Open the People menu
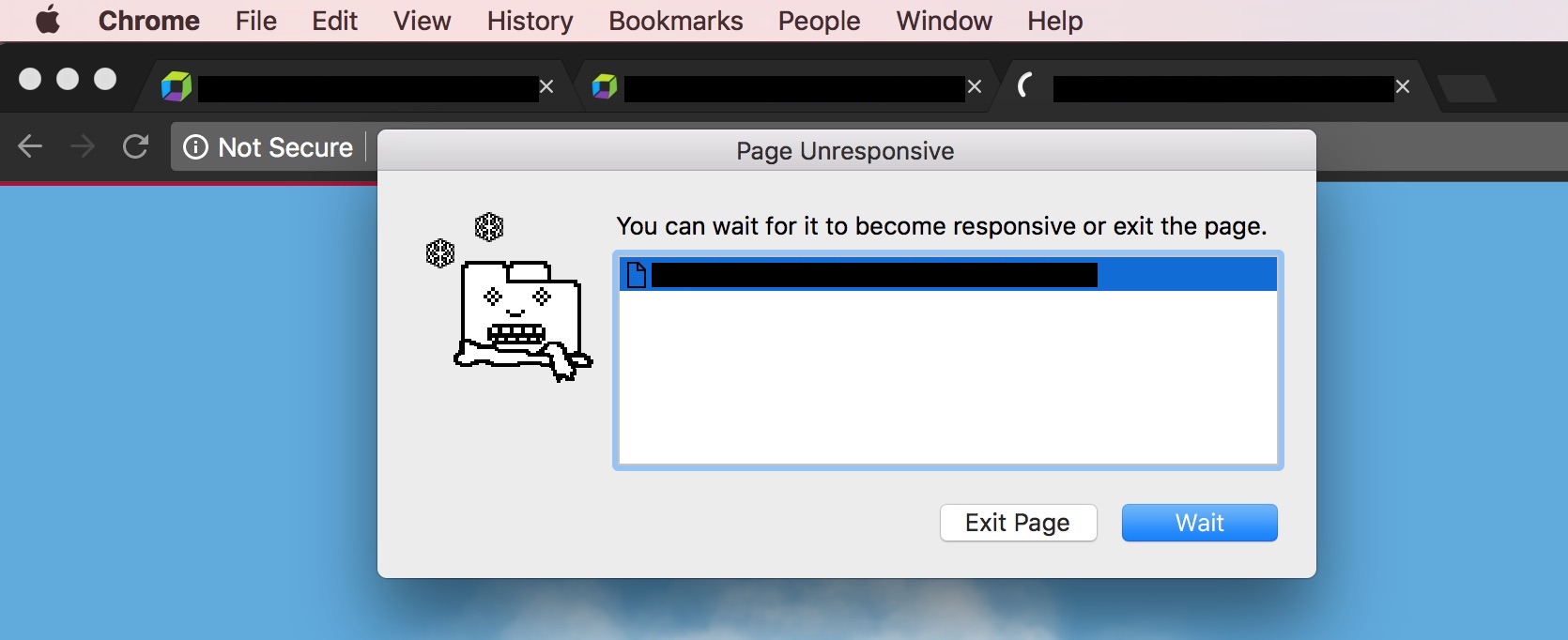This screenshot has width=1568, height=640. point(819,21)
